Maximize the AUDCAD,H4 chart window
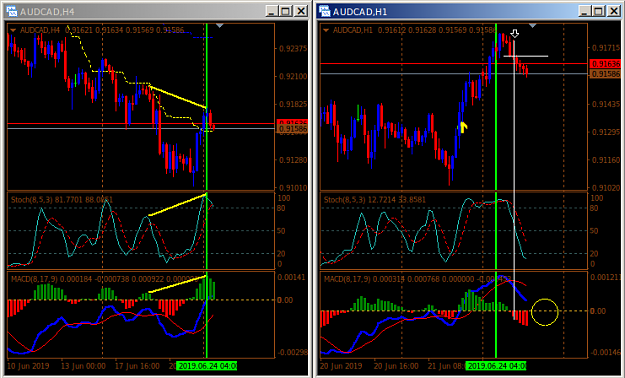This screenshot has height=378, width=625. click(x=286, y=11)
